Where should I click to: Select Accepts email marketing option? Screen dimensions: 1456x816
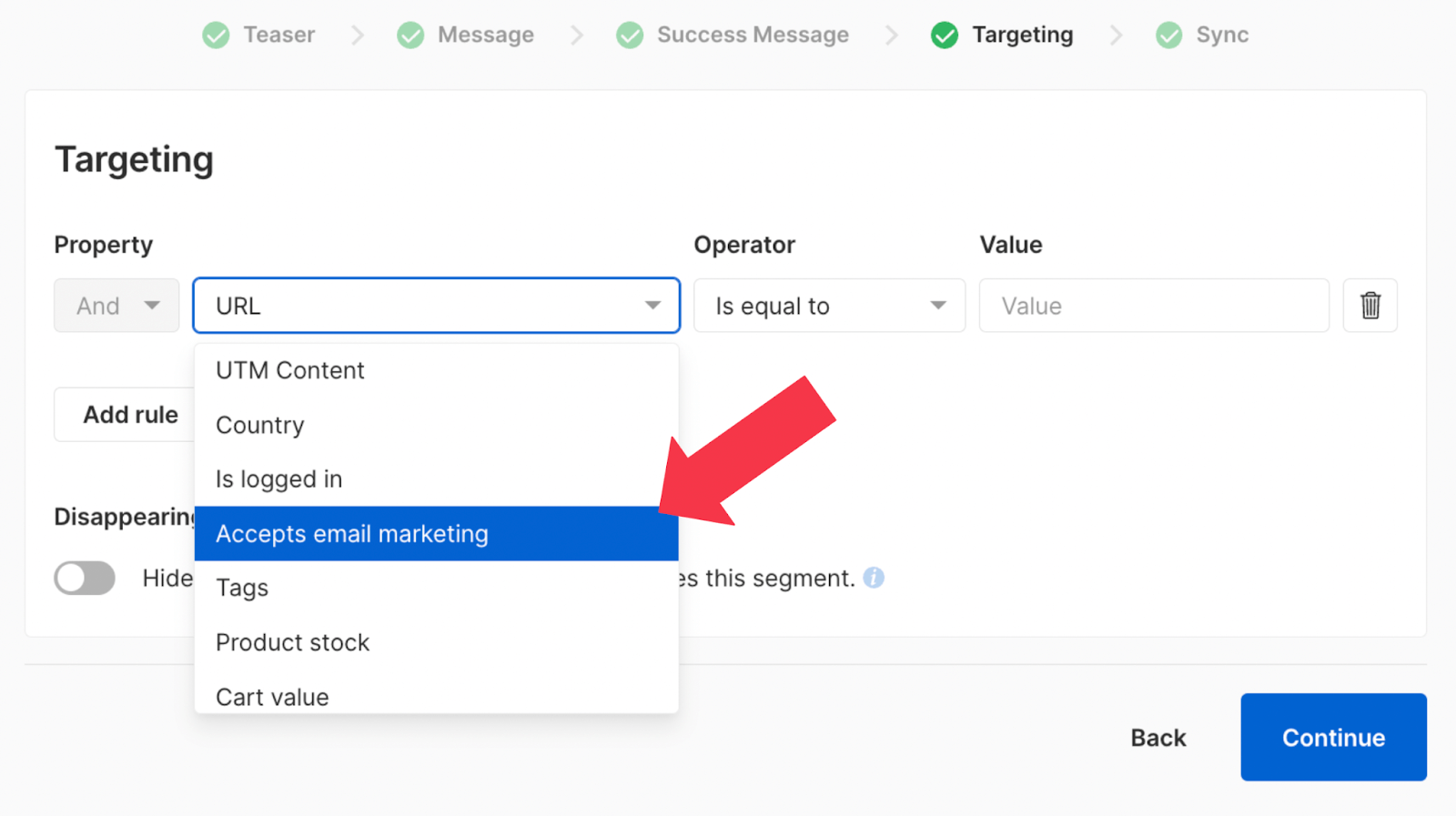coord(436,534)
